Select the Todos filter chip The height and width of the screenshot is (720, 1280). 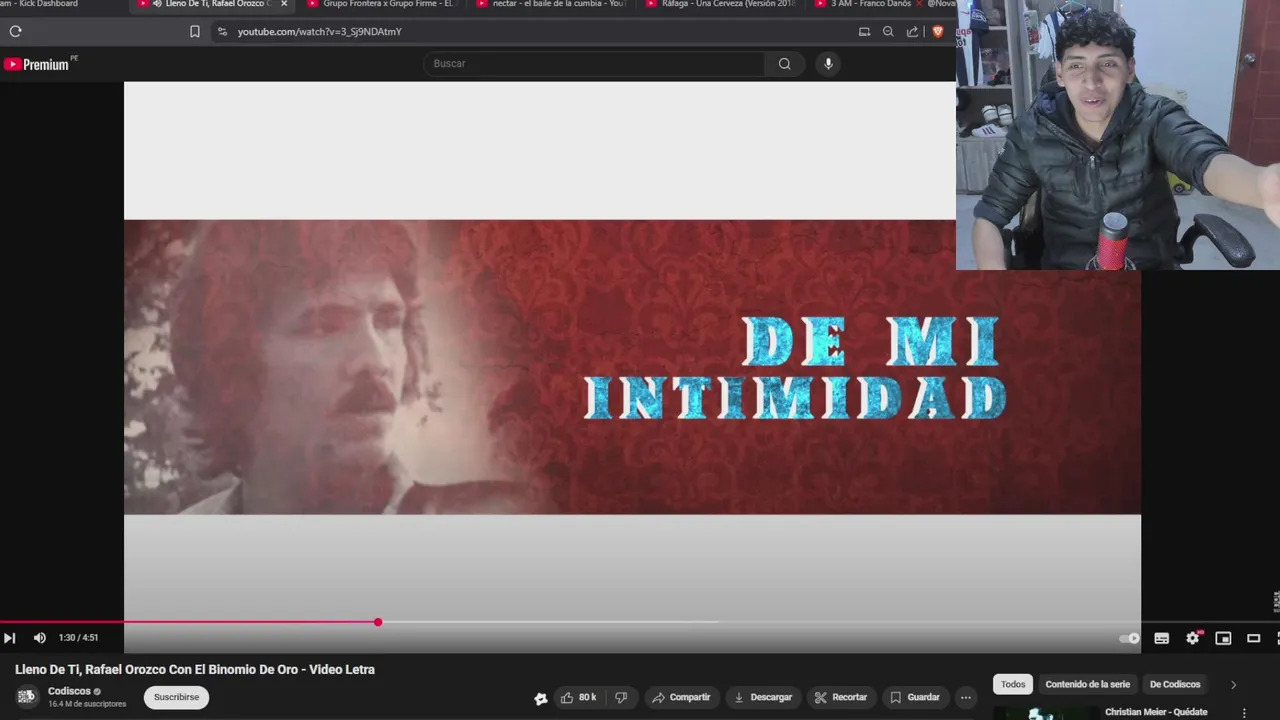coord(1013,684)
